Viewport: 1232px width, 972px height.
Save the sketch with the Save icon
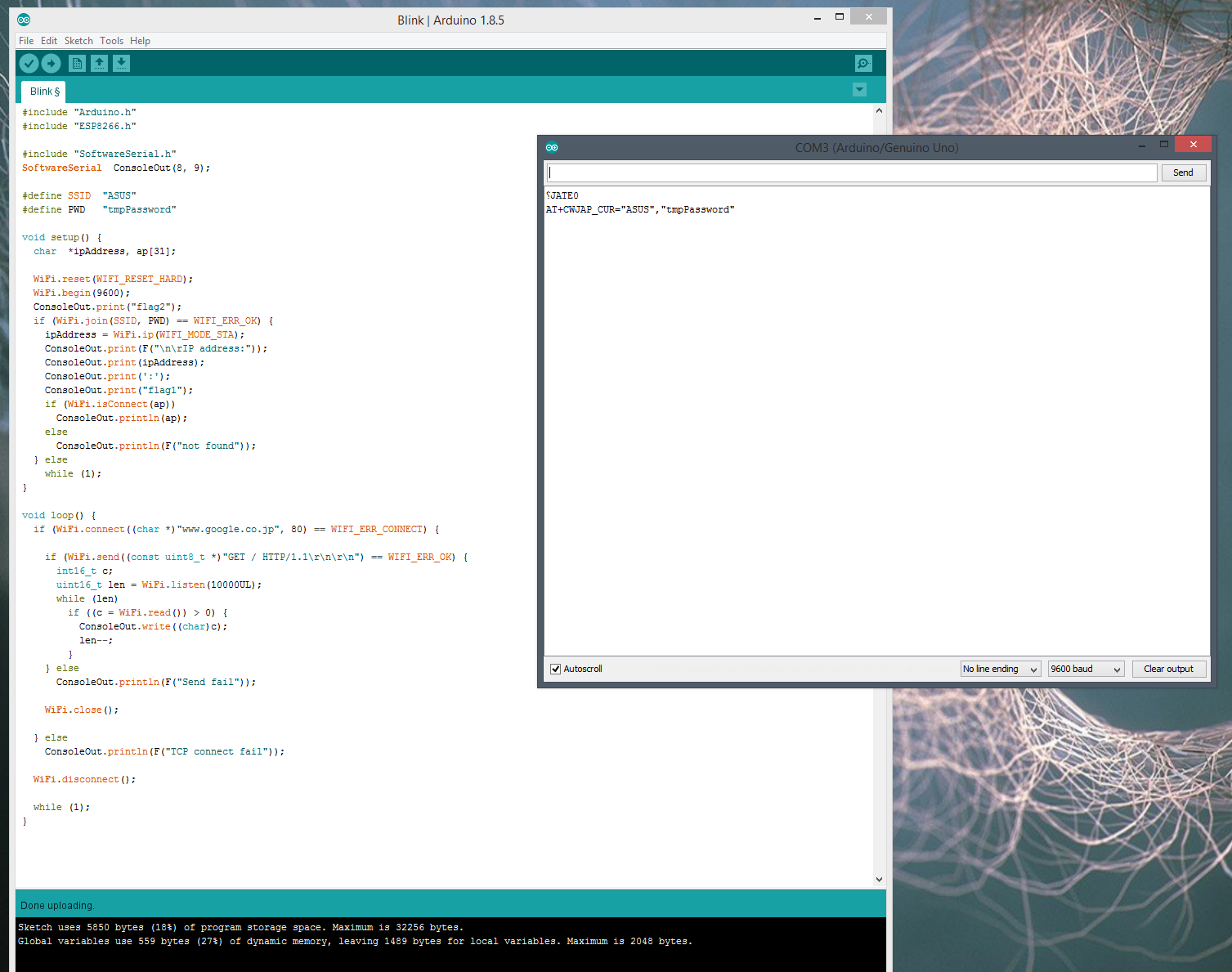coord(121,63)
